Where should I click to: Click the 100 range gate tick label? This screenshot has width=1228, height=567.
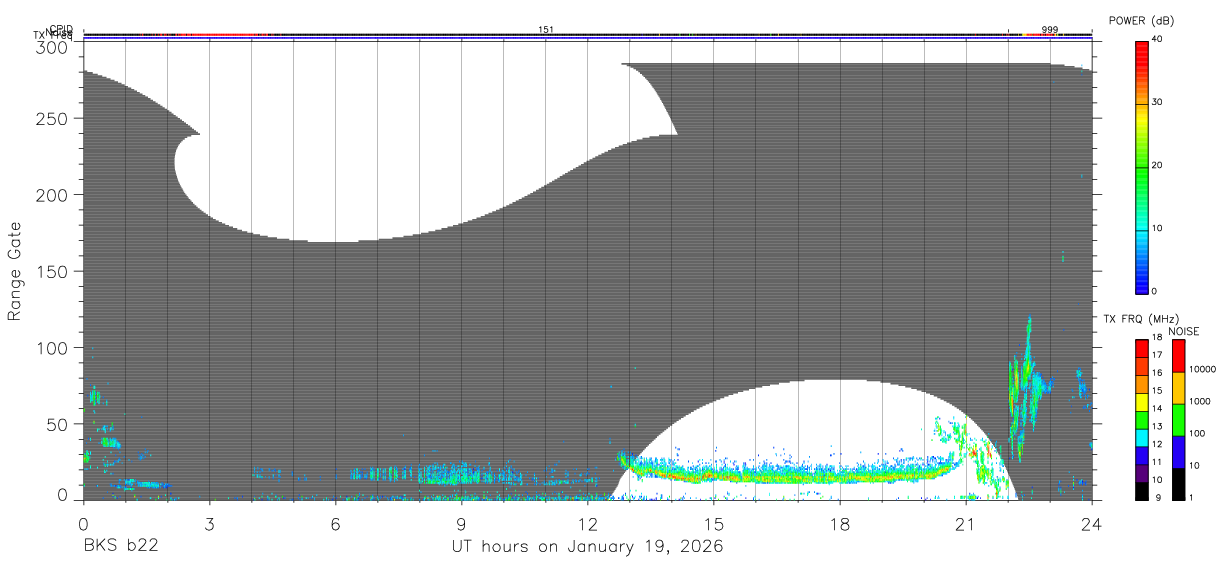53,348
